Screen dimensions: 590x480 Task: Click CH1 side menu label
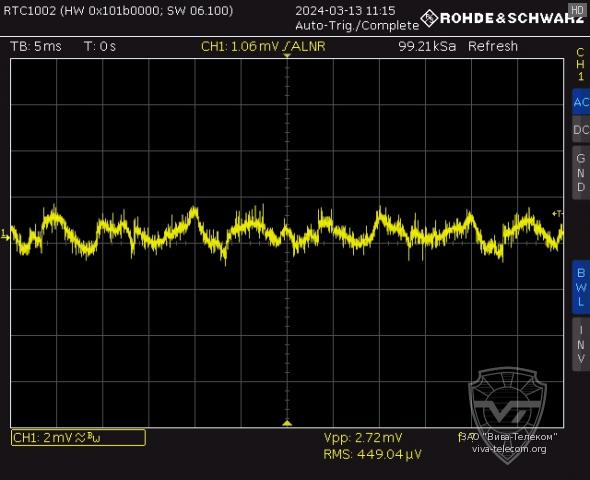coord(581,64)
